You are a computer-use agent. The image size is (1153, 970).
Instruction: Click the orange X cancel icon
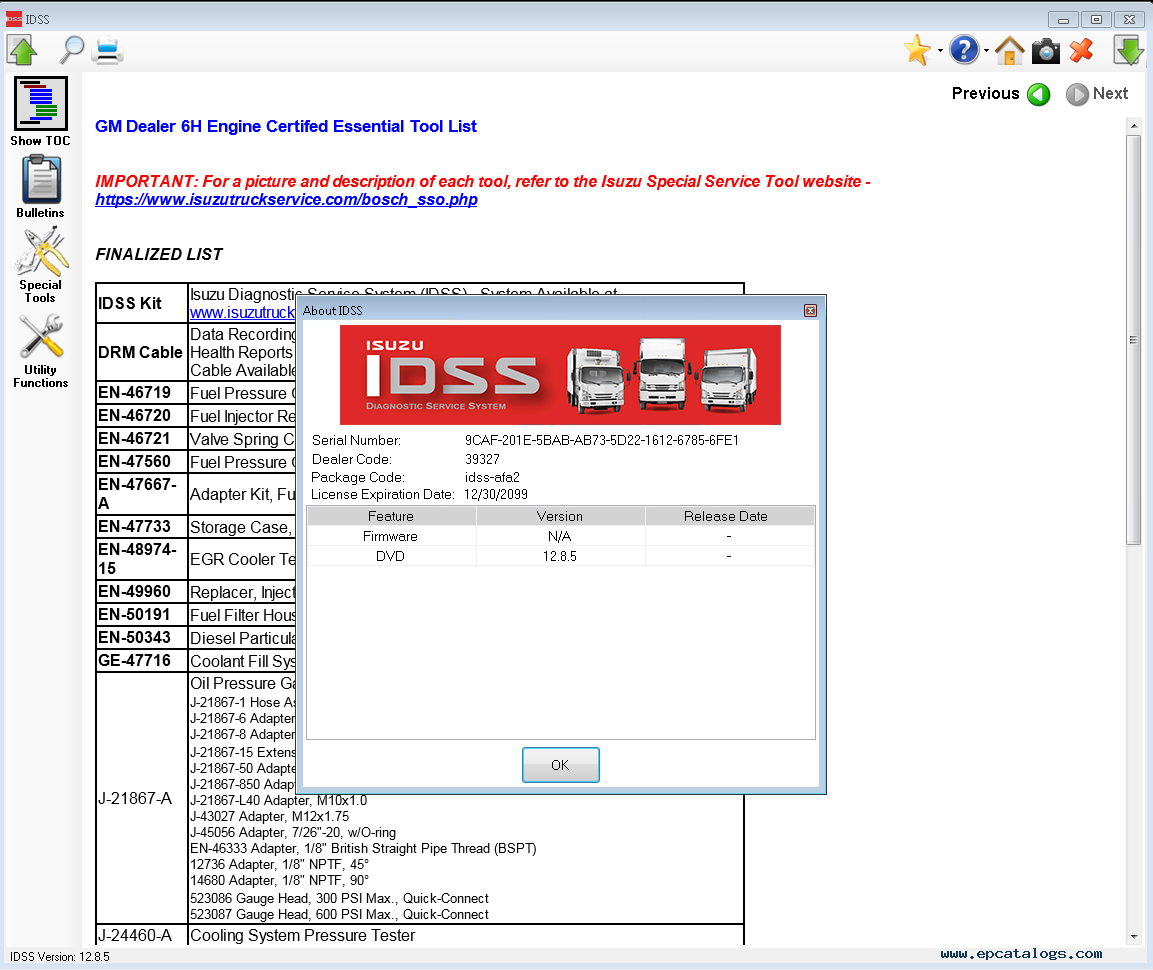[x=1082, y=51]
